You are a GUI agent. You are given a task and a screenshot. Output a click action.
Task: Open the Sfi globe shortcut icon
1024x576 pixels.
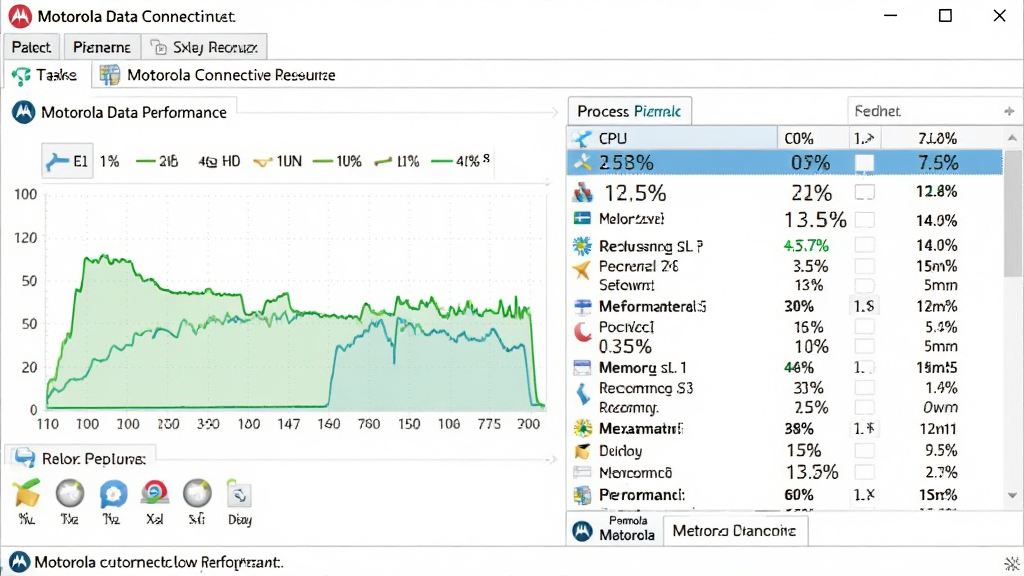click(x=197, y=494)
